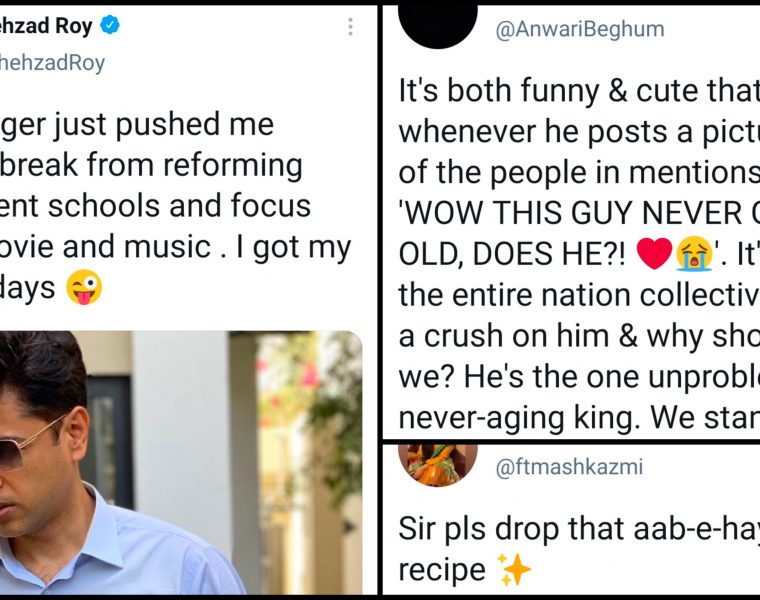Click the 'ent schools and focus' text line
Image resolution: width=760 pixels, height=600 pixels.
[x=156, y=205]
